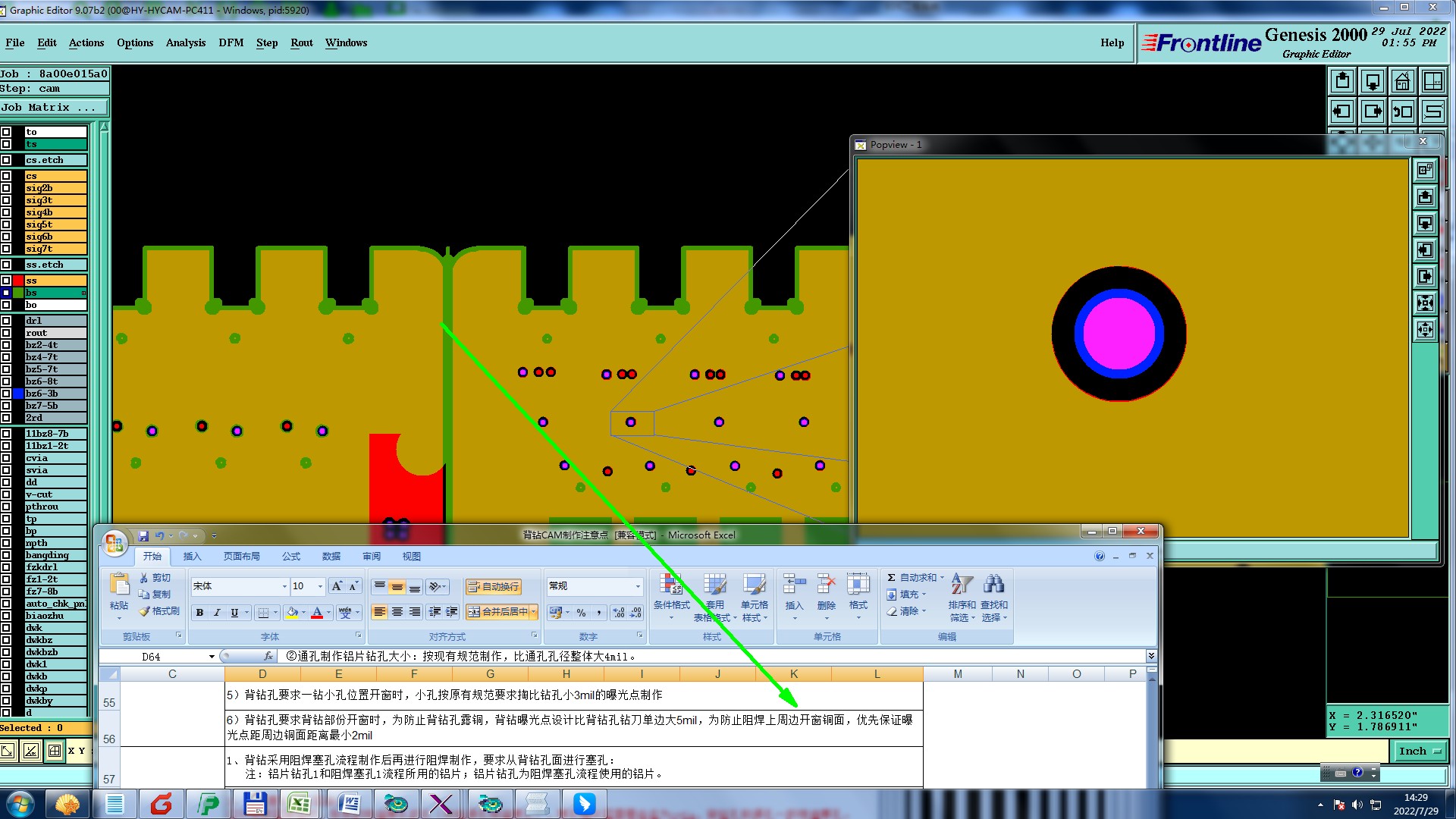The width and height of the screenshot is (1456, 819).
Task: Click the Italic formatting icon
Action: point(217,612)
